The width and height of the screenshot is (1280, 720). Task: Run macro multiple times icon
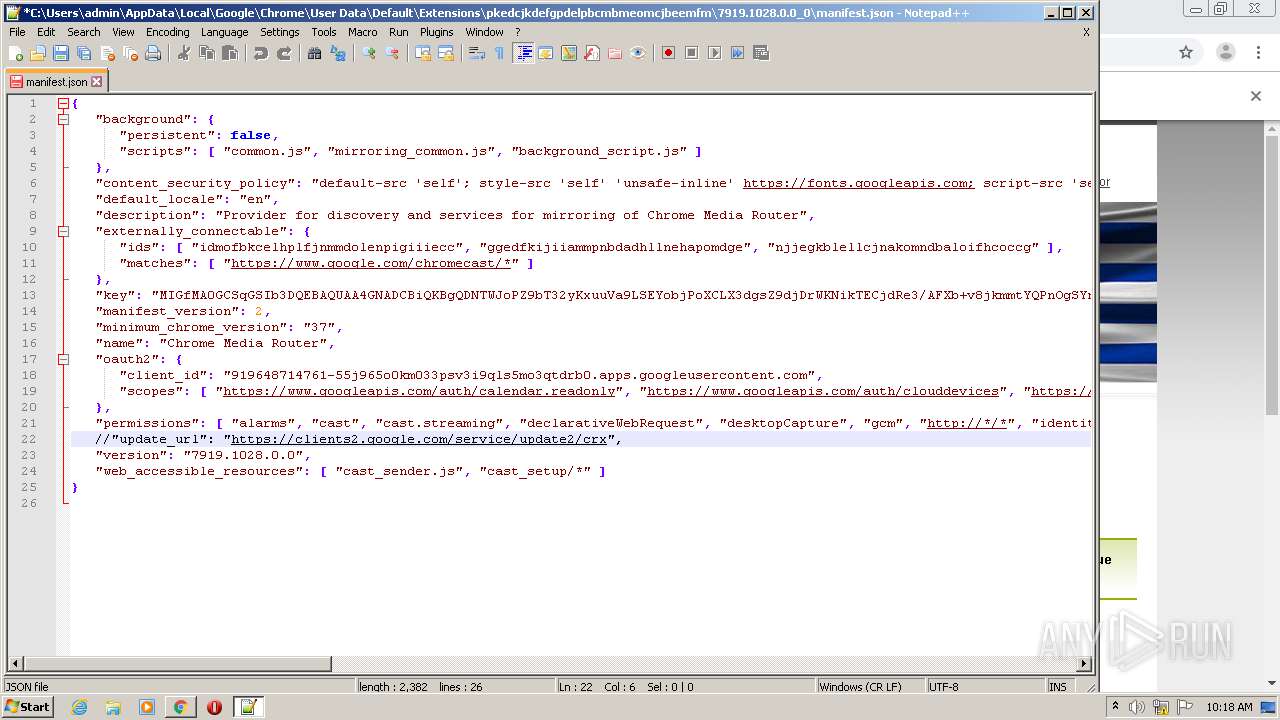point(738,53)
